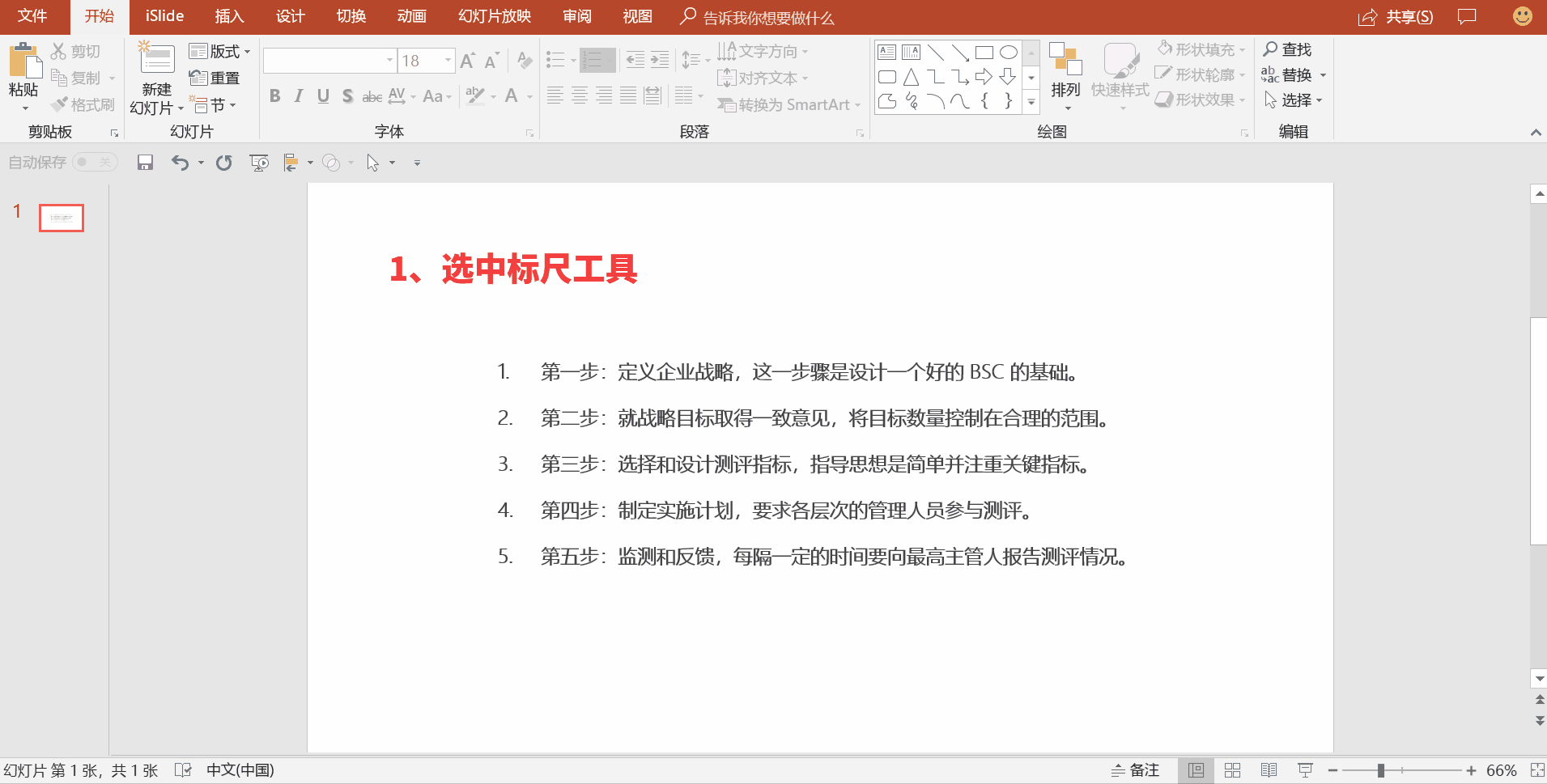Click the New Slide icon
Viewport: 1547px width, 784px height.
(x=156, y=61)
